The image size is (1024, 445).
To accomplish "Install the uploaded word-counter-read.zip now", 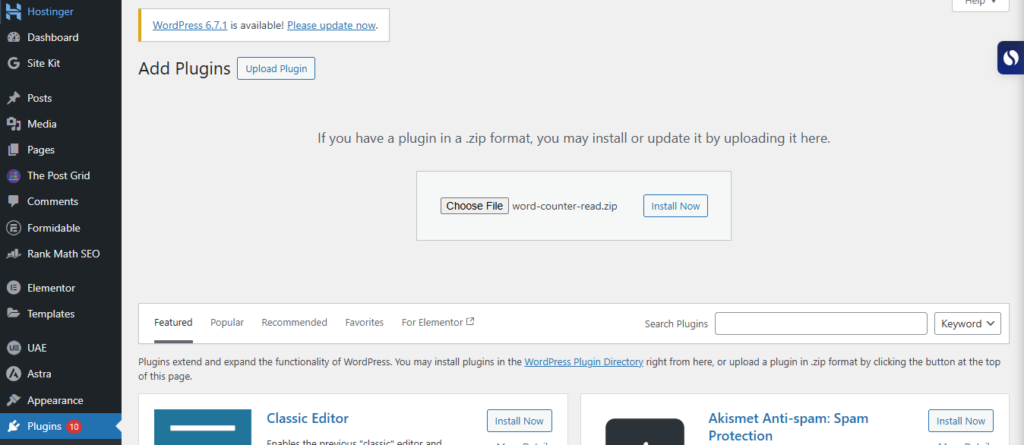I will click(x=675, y=206).
